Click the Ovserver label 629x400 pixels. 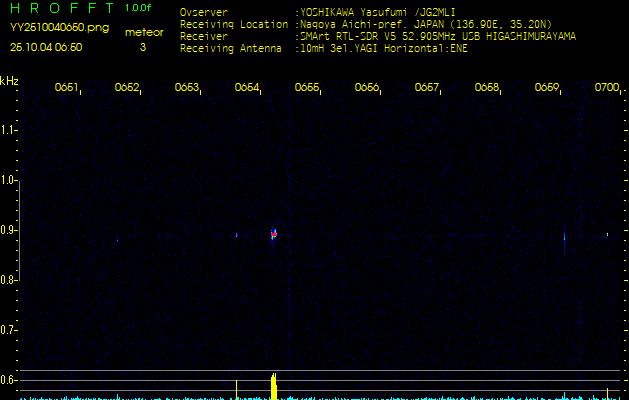tap(204, 12)
